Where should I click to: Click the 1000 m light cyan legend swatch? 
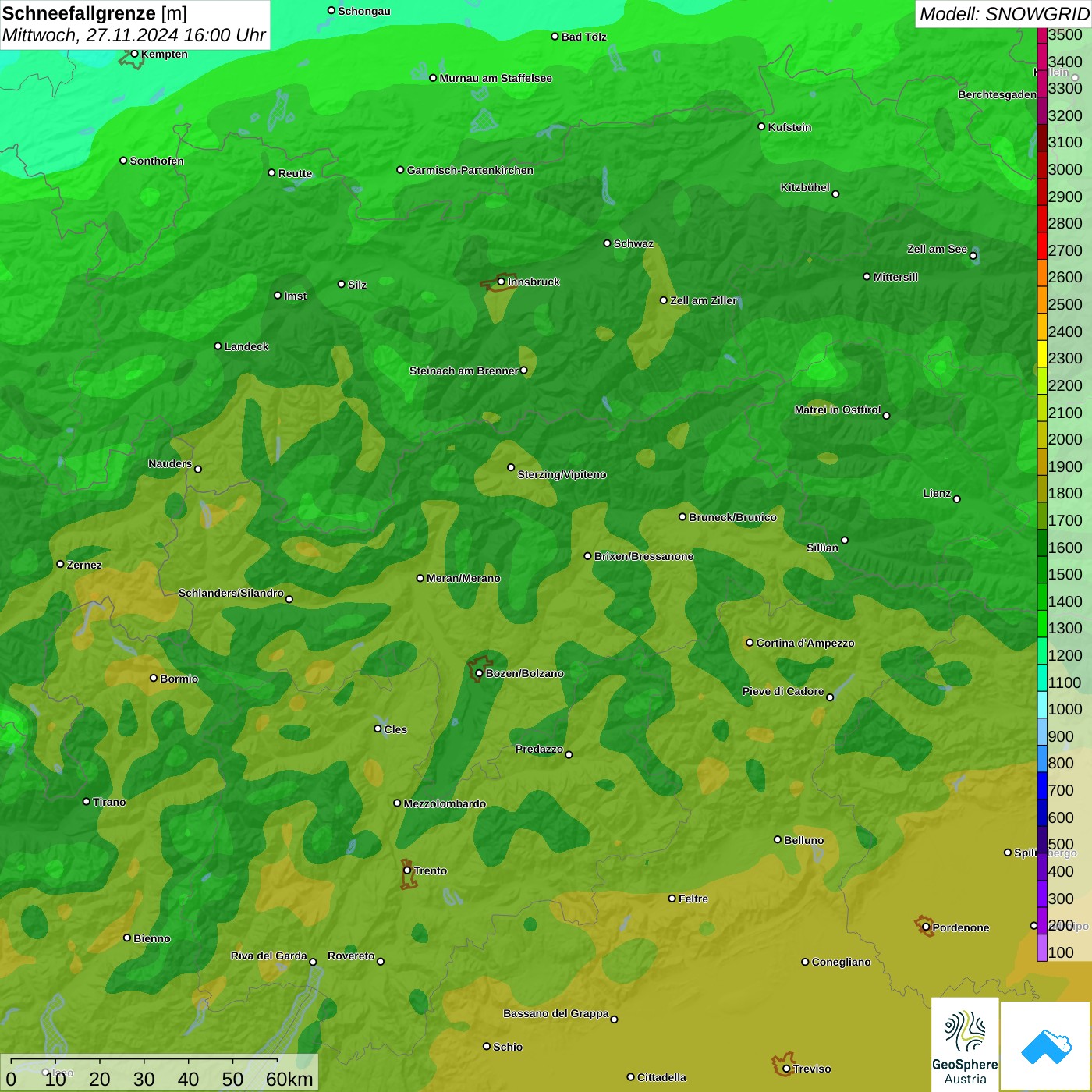pyautogui.click(x=1041, y=704)
